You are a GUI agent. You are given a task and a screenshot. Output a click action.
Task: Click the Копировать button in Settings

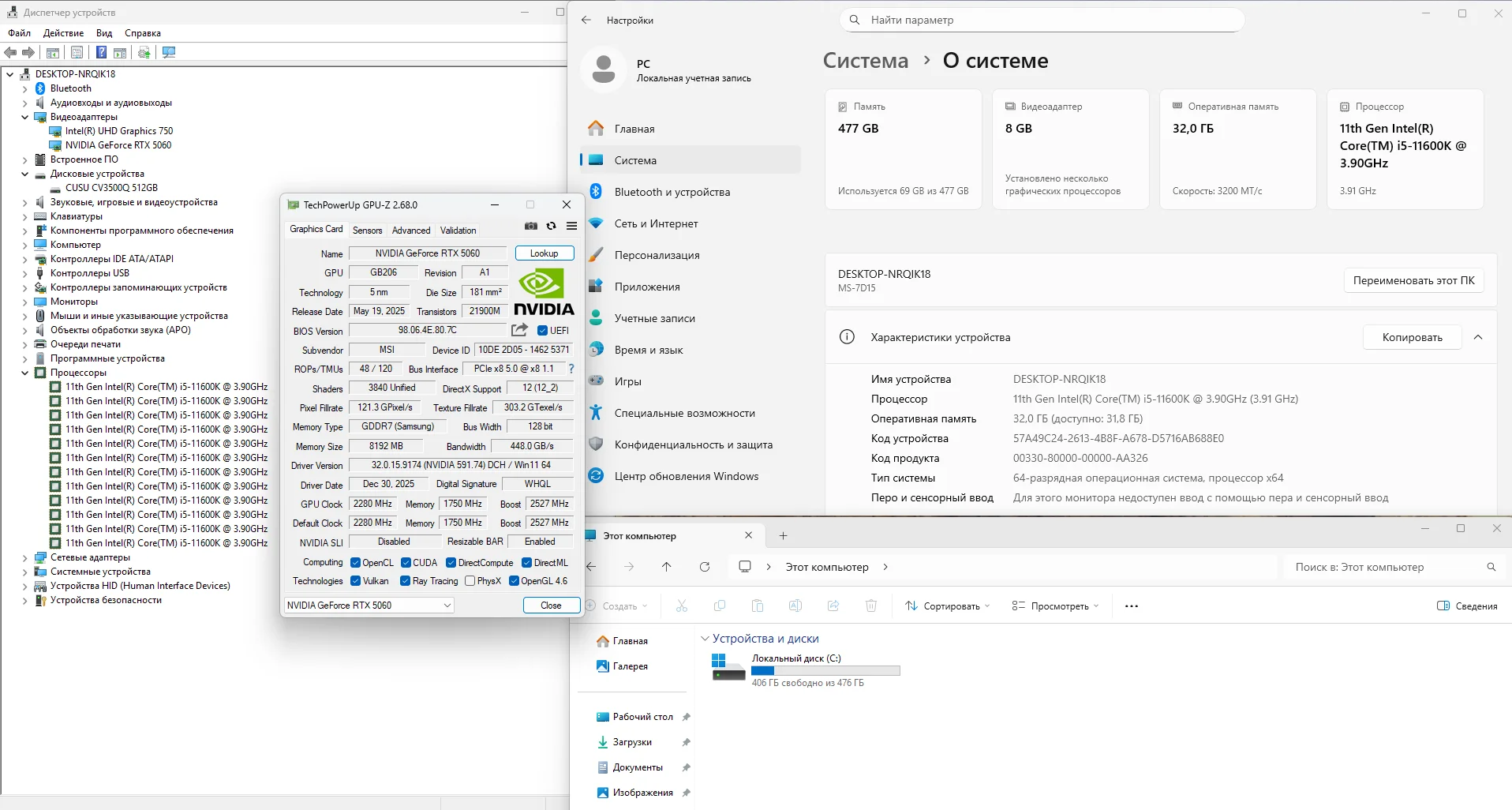[1413, 337]
